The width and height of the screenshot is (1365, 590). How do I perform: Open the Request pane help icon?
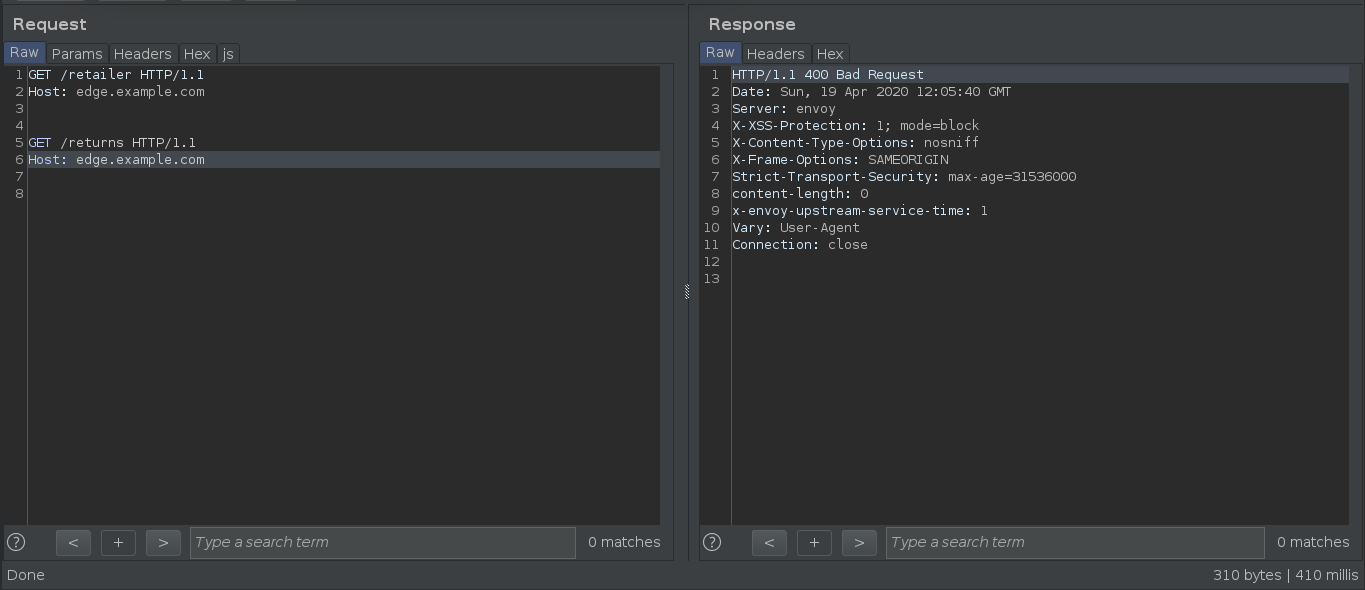(16, 542)
